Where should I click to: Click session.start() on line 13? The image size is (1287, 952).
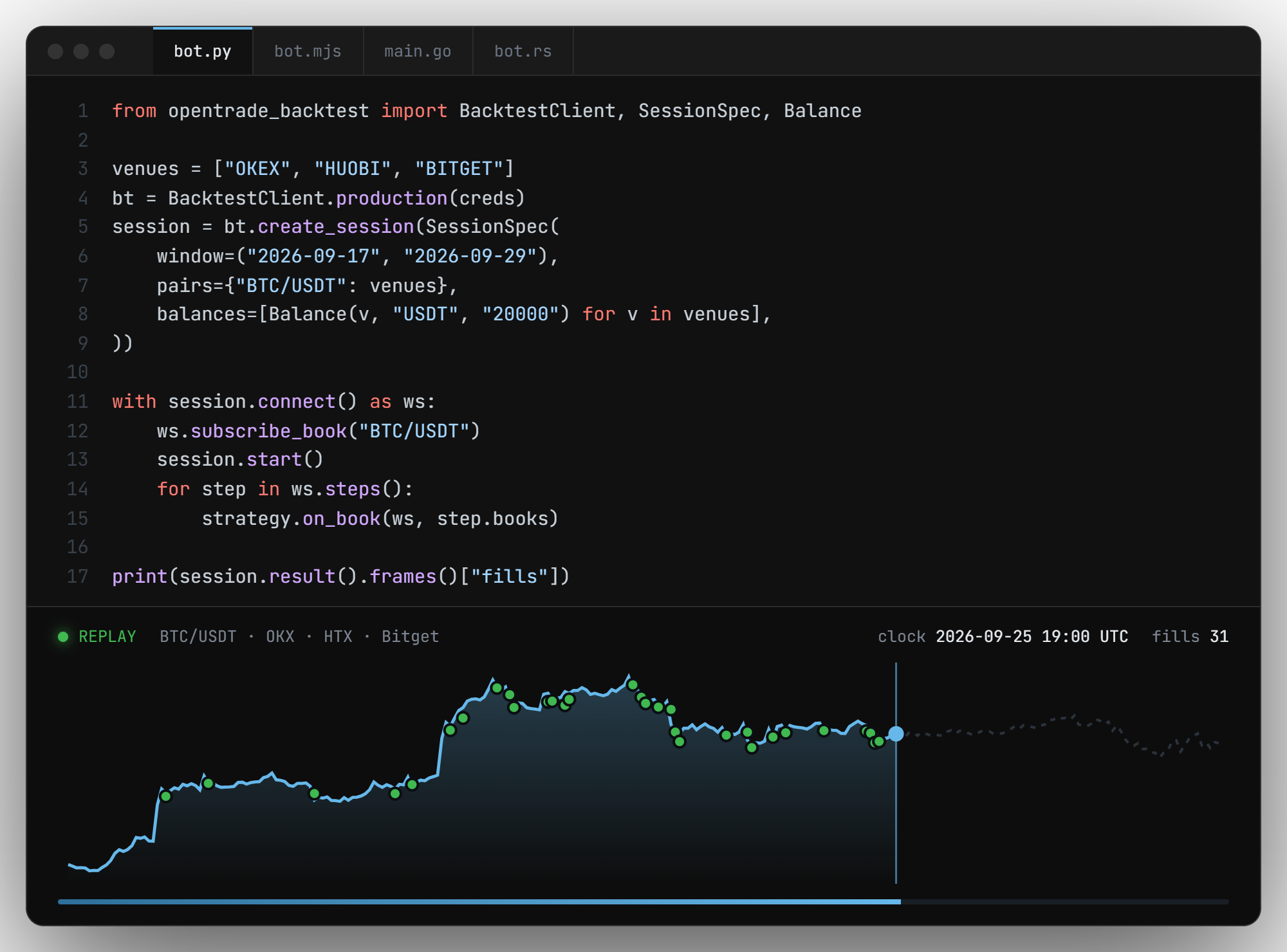(240, 460)
